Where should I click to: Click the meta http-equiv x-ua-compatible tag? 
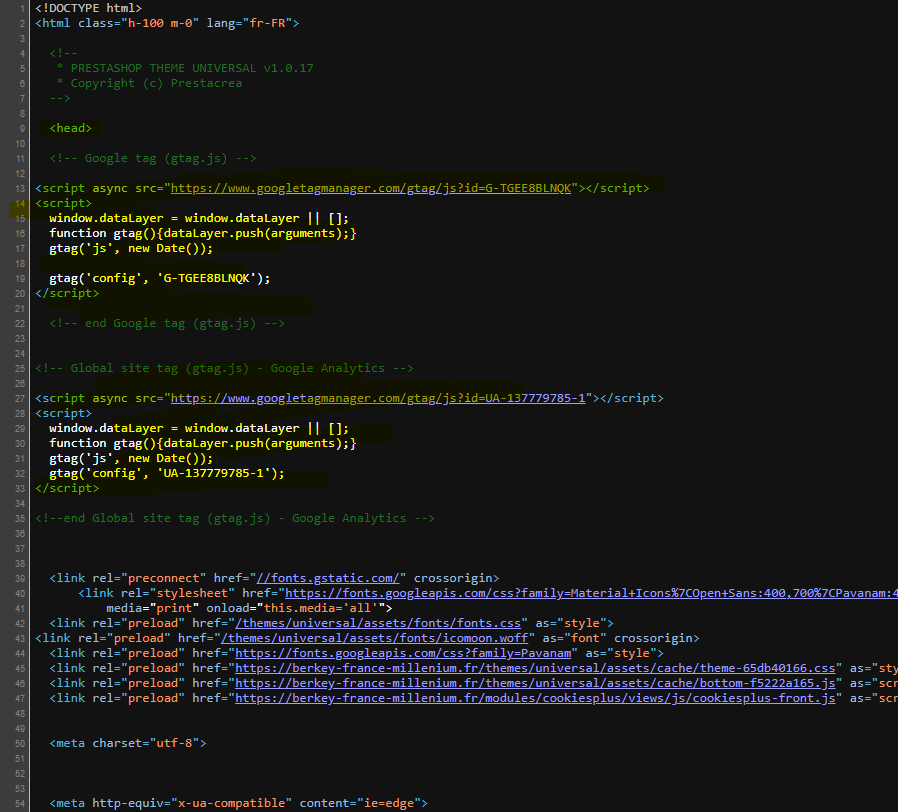pyautogui.click(x=238, y=803)
